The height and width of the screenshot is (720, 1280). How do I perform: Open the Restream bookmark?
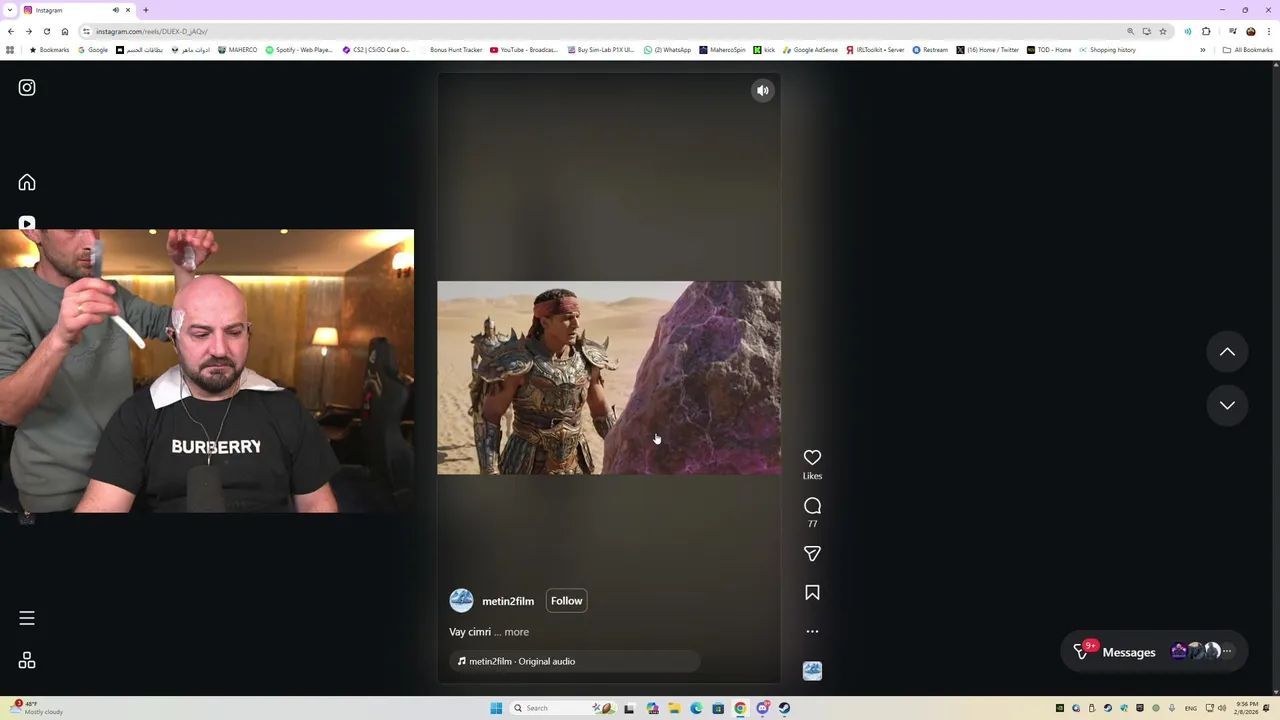(930, 50)
